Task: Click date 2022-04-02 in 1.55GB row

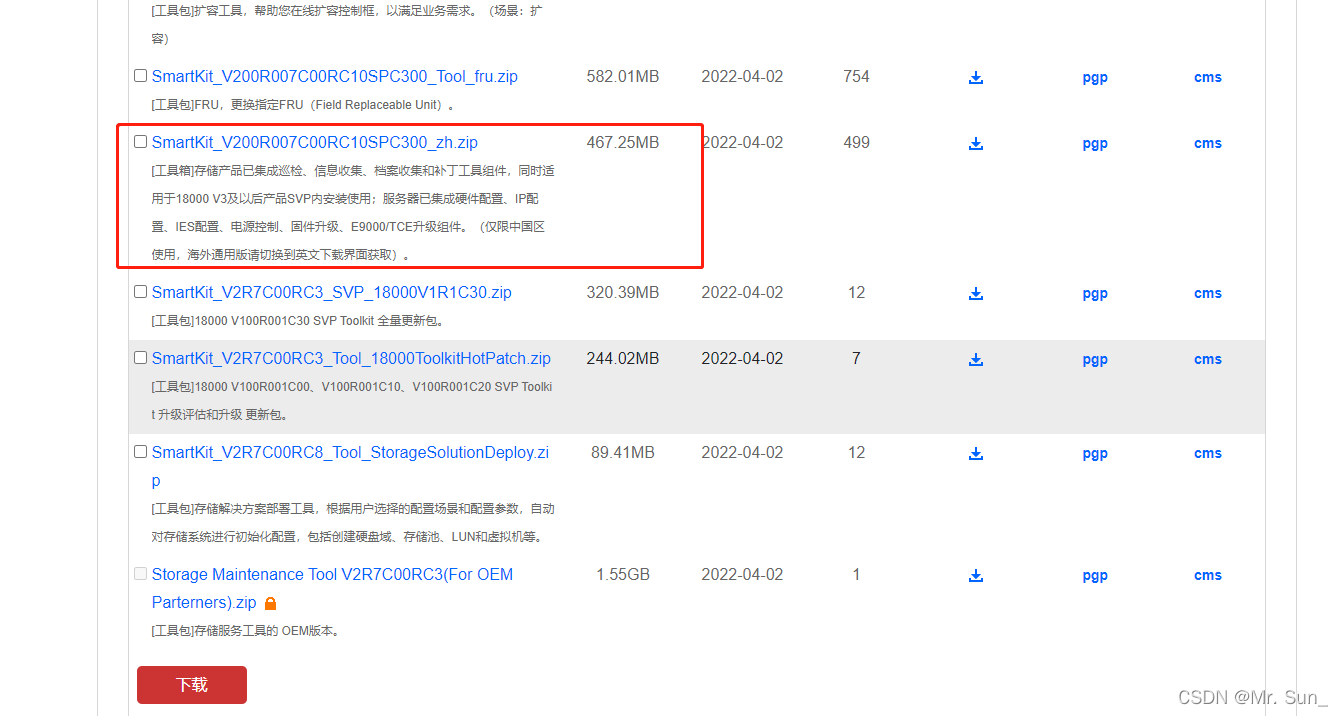Action: tap(743, 575)
